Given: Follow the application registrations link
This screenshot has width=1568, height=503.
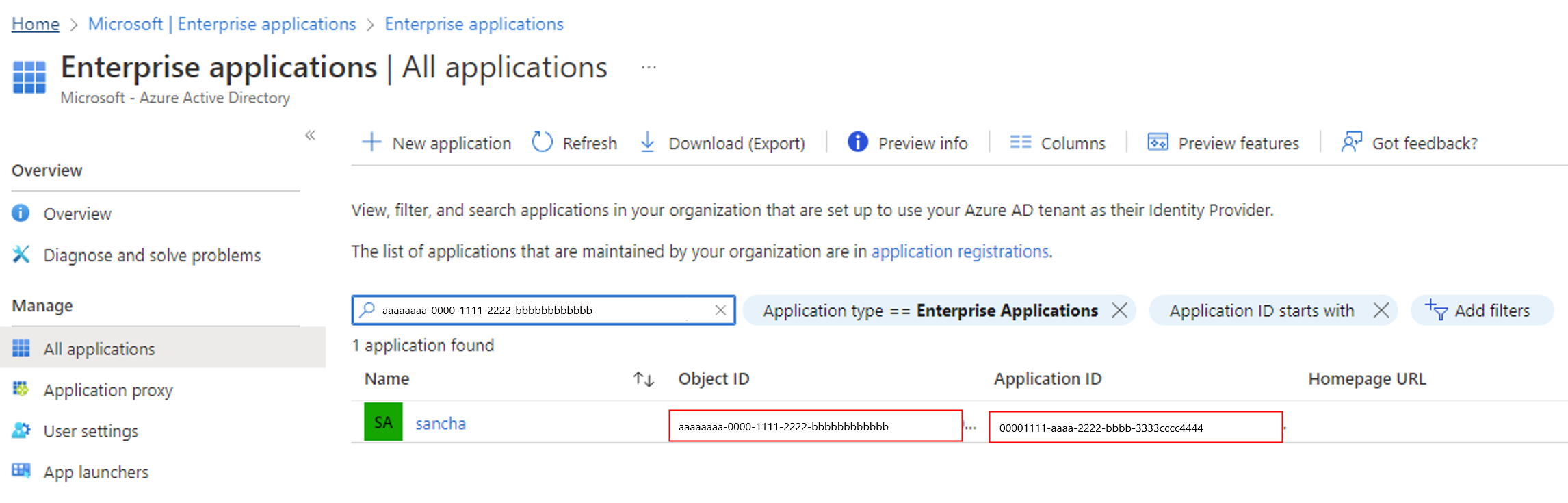Looking at the screenshot, I should point(960,252).
